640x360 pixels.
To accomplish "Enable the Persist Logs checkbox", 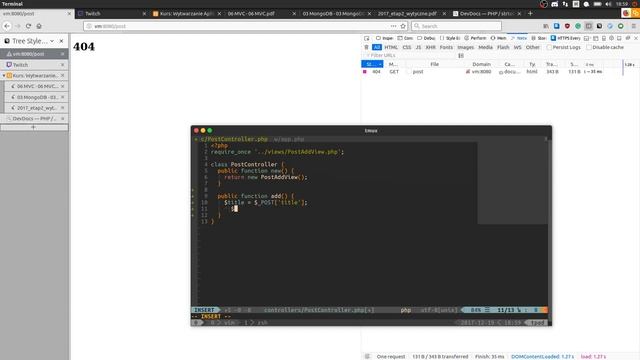I will (549, 47).
